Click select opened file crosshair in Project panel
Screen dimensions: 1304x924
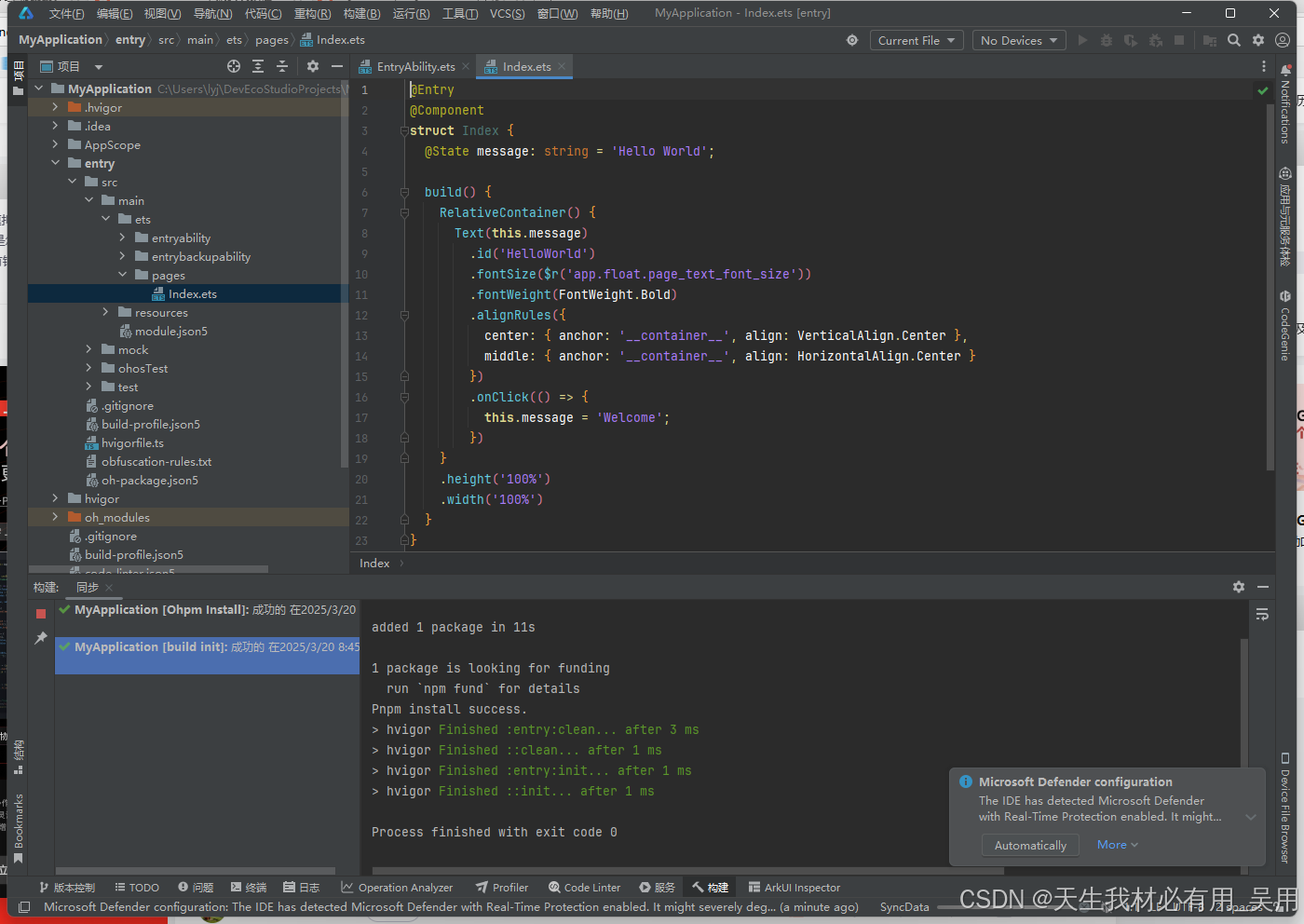tap(234, 66)
